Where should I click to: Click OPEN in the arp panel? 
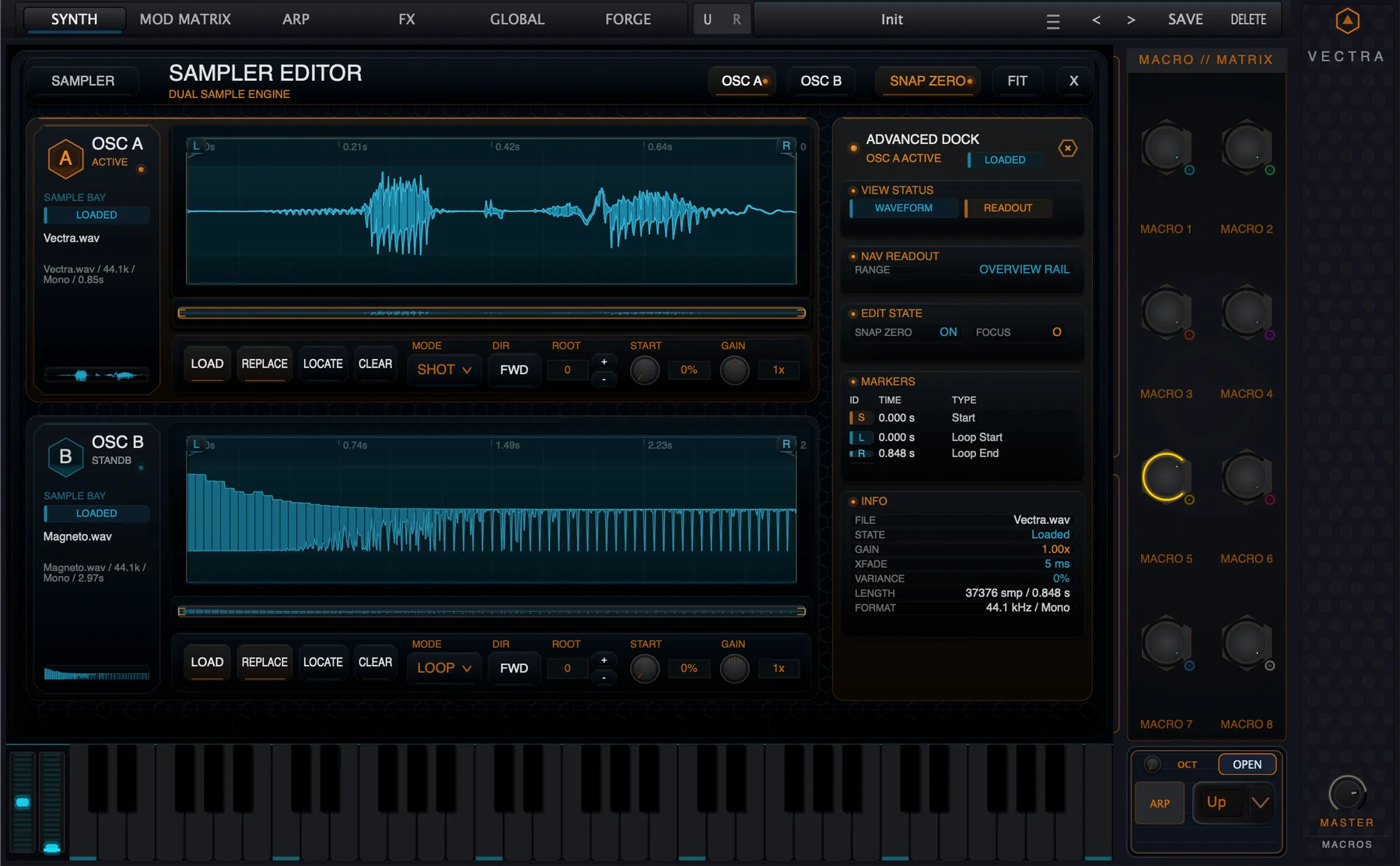click(1247, 764)
